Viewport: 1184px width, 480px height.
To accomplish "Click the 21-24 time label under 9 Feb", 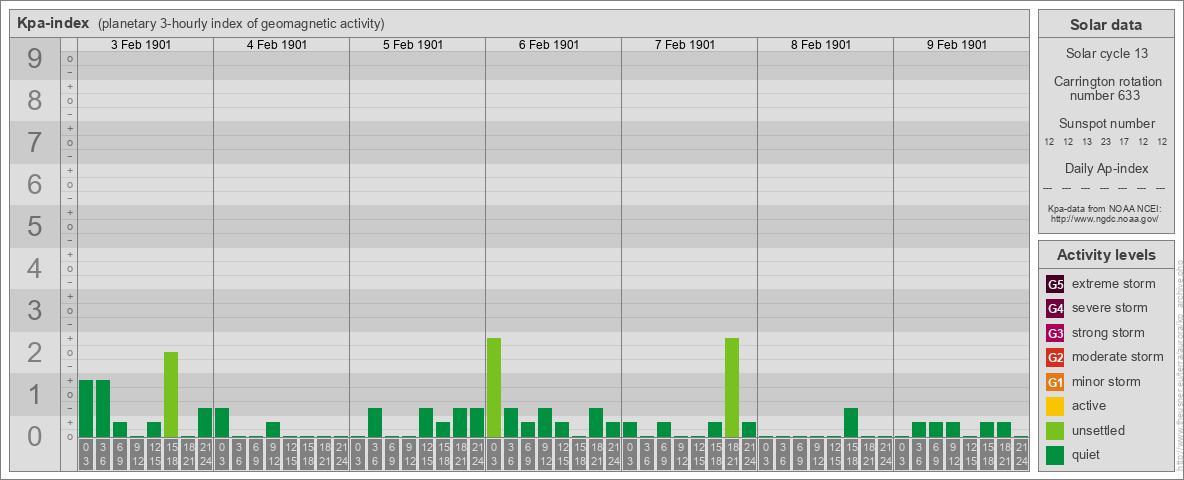I will 1021,454.
